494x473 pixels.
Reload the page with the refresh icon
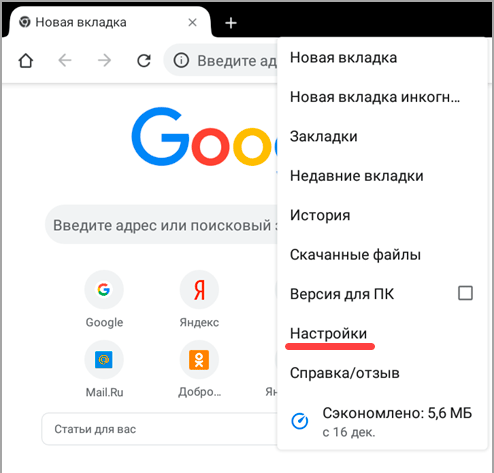[x=144, y=61]
